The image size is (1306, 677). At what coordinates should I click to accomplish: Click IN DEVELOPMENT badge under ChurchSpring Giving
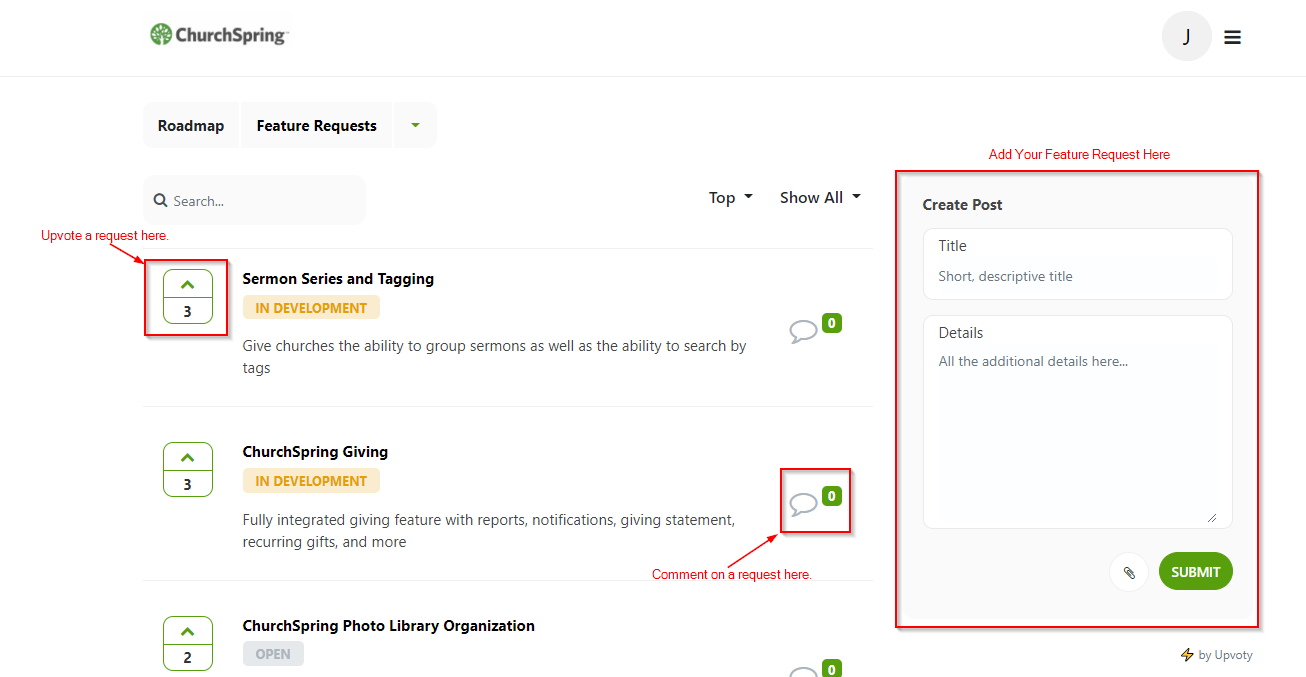(311, 481)
